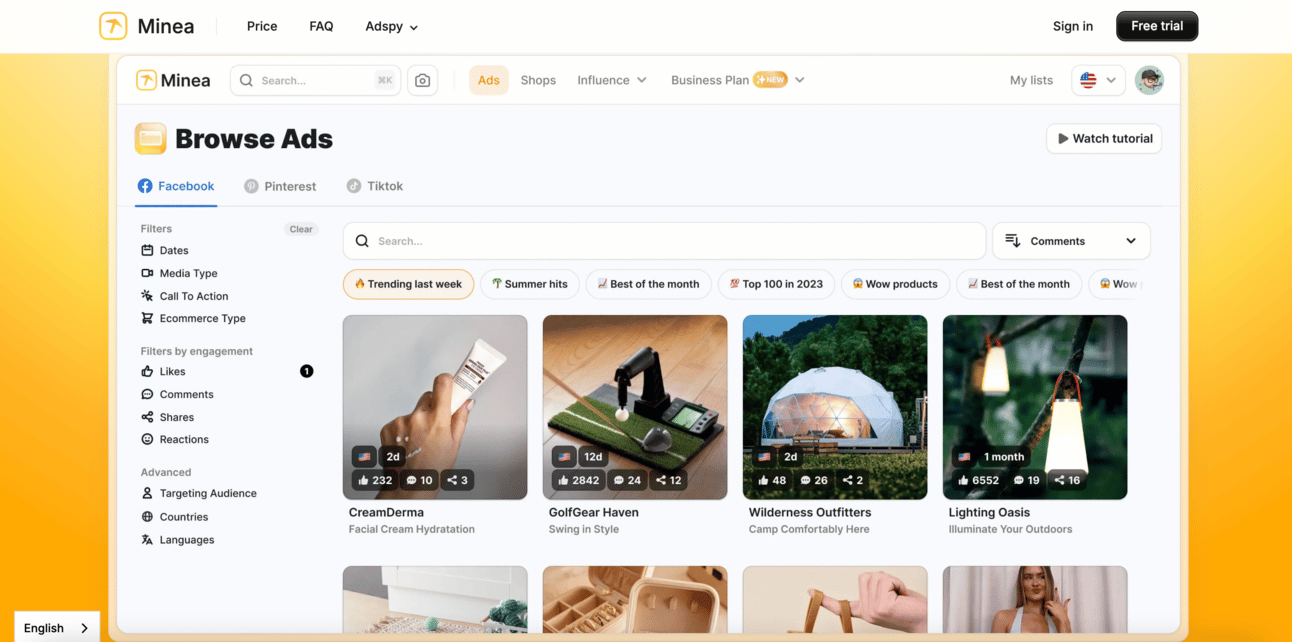Viewport: 1292px width, 642px height.
Task: Switch to the Pinterest tab
Action: (280, 186)
